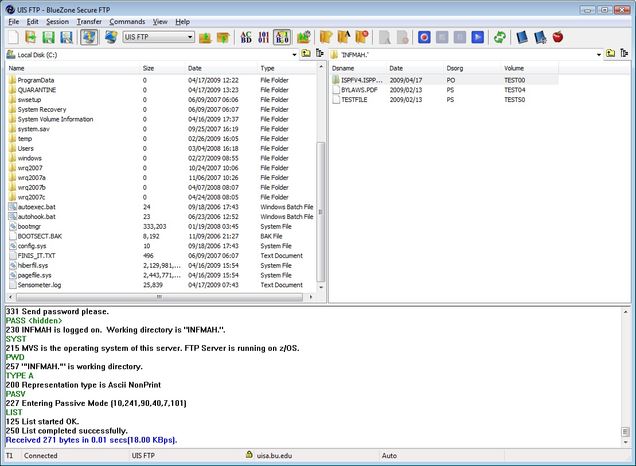The width and height of the screenshot is (636, 466).
Task: Open the Session menu
Action: (x=57, y=22)
